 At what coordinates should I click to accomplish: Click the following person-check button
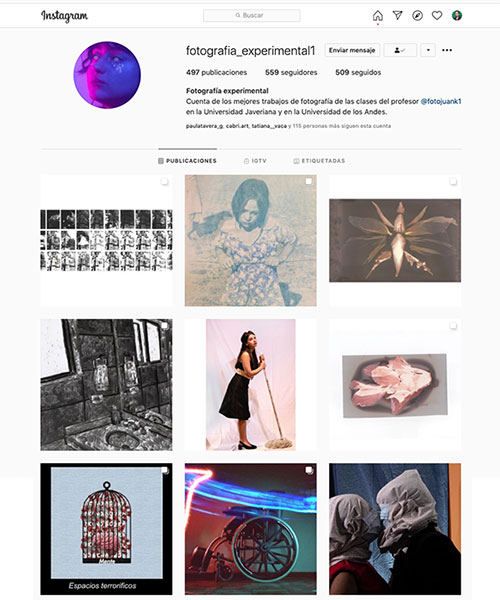400,50
